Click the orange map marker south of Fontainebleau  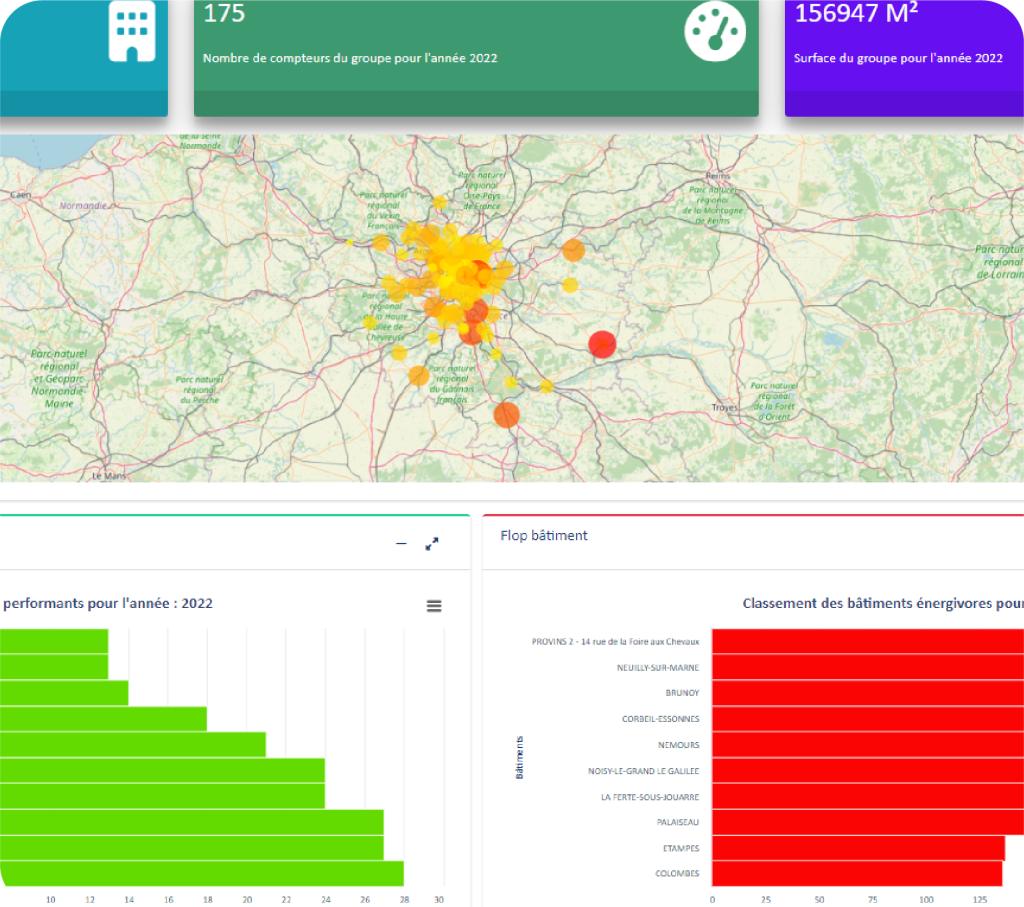(x=506, y=415)
